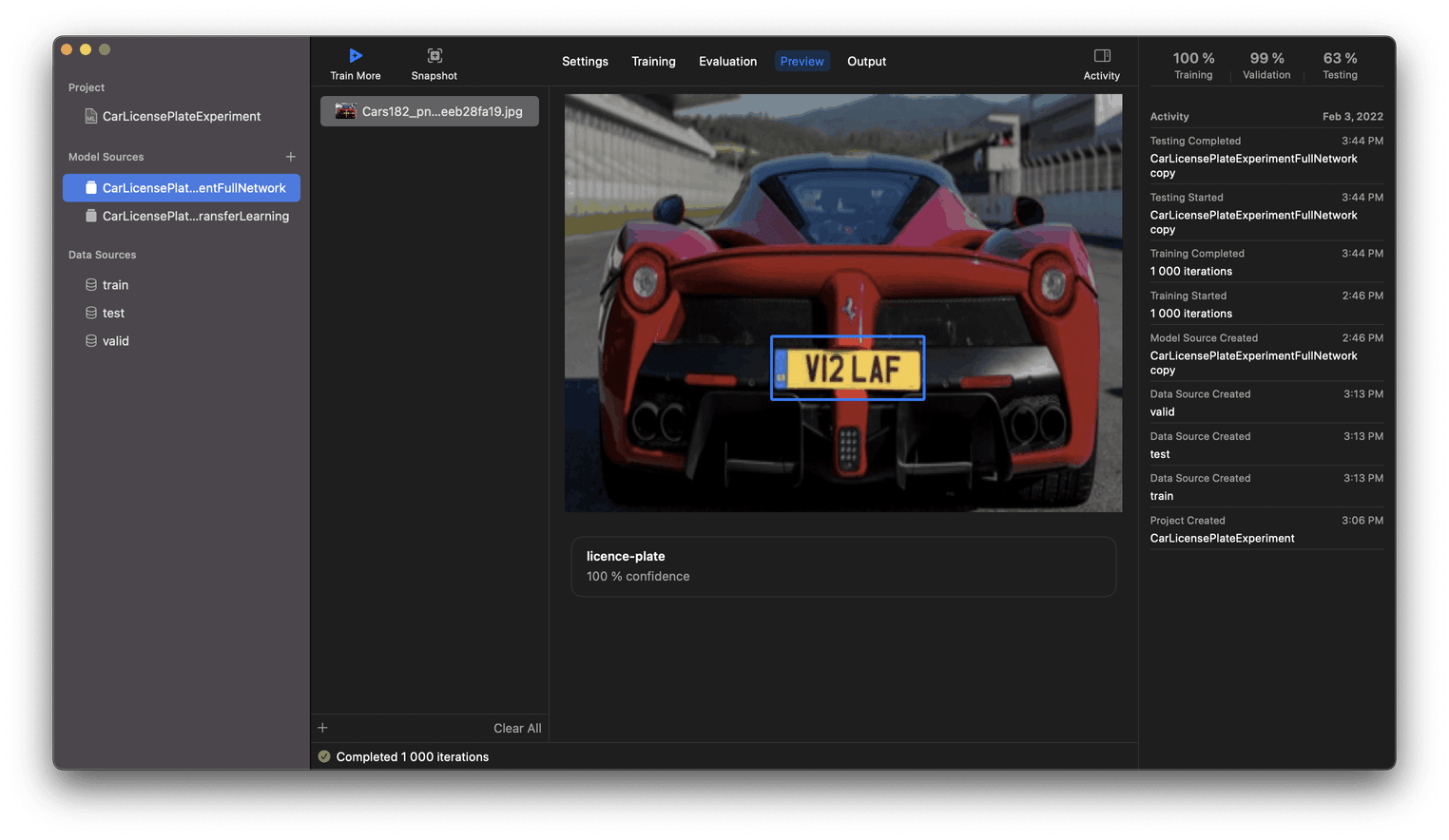Select the valid data source

tap(116, 340)
